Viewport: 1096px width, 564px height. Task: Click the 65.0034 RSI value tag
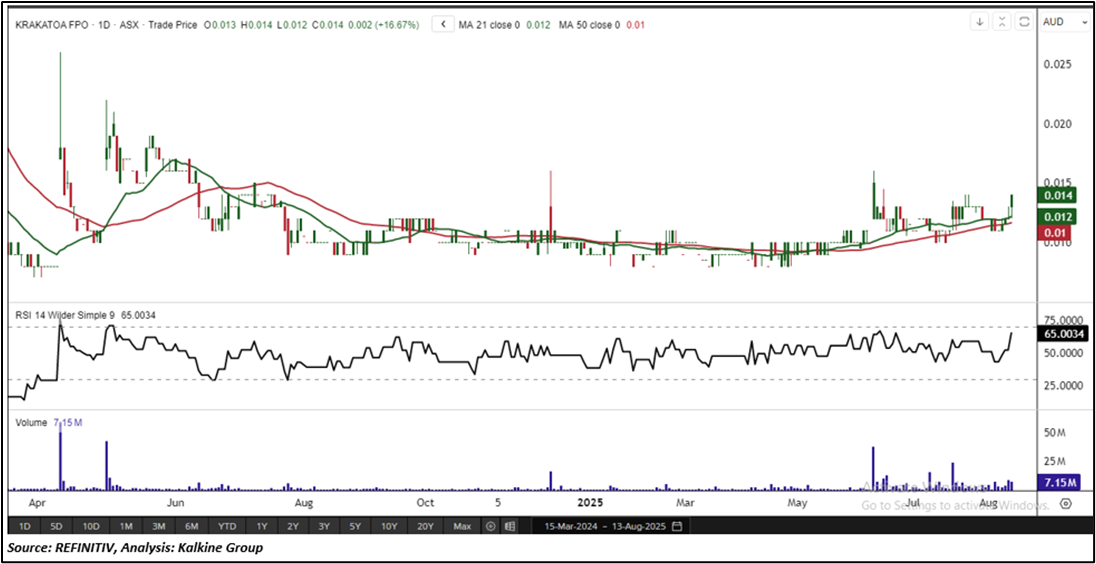1062,334
